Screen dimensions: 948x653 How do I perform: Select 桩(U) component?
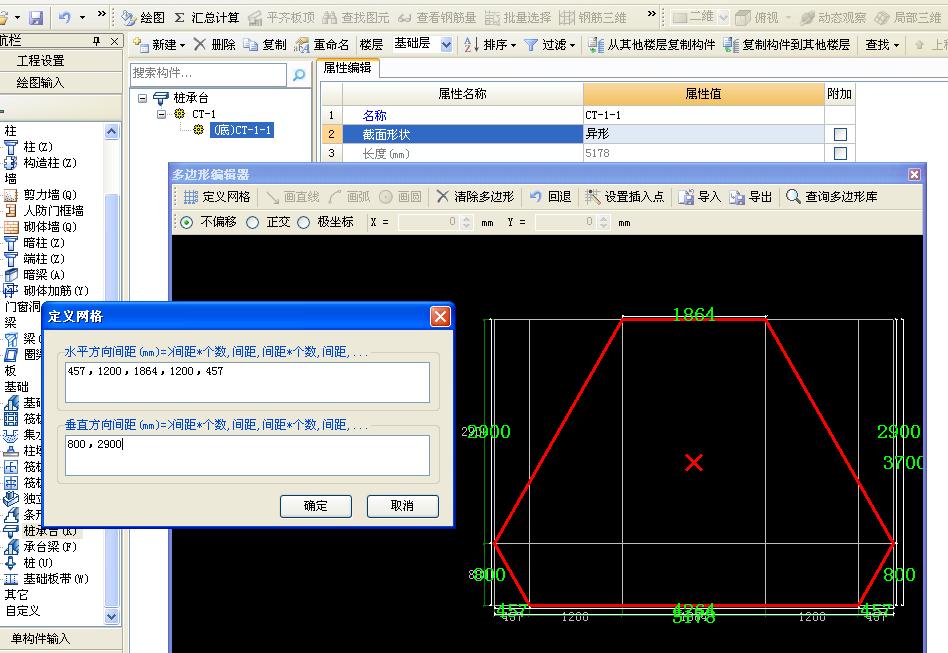click(x=28, y=563)
